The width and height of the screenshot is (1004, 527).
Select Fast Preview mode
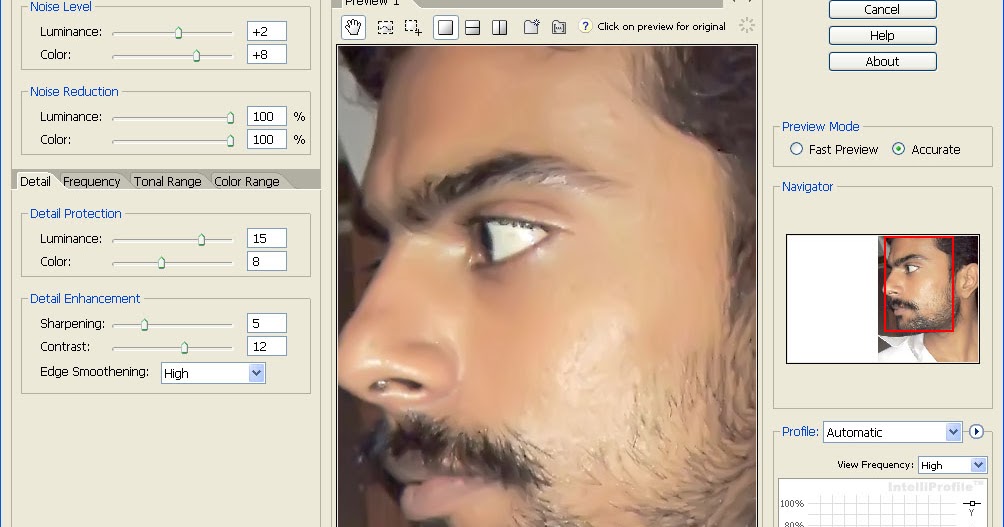[x=796, y=149]
